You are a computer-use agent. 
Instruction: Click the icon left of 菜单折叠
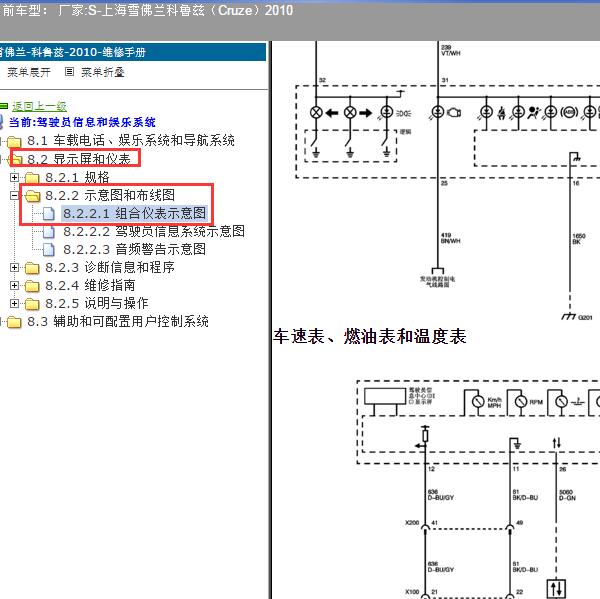69,72
